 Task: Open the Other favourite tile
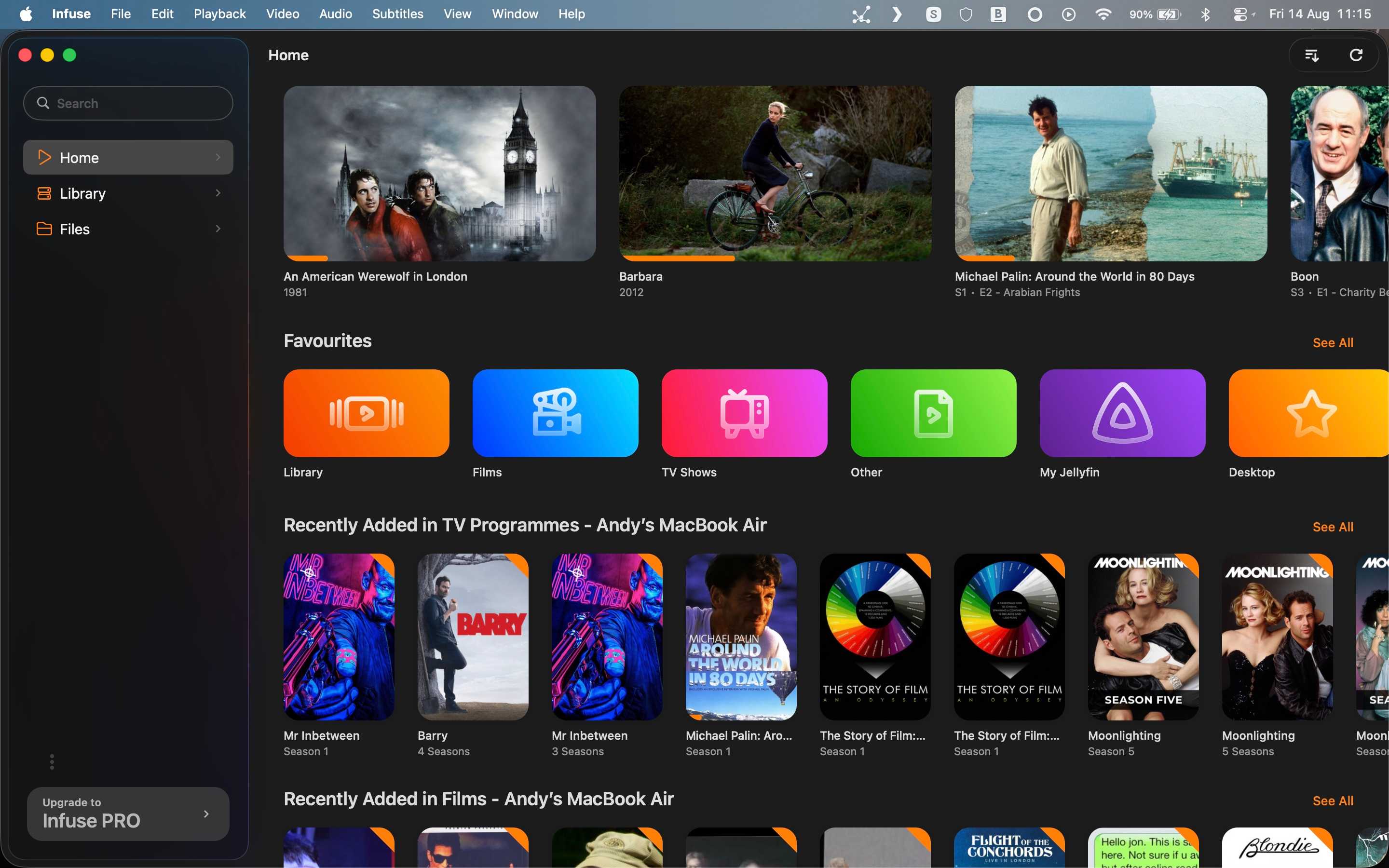tap(933, 413)
